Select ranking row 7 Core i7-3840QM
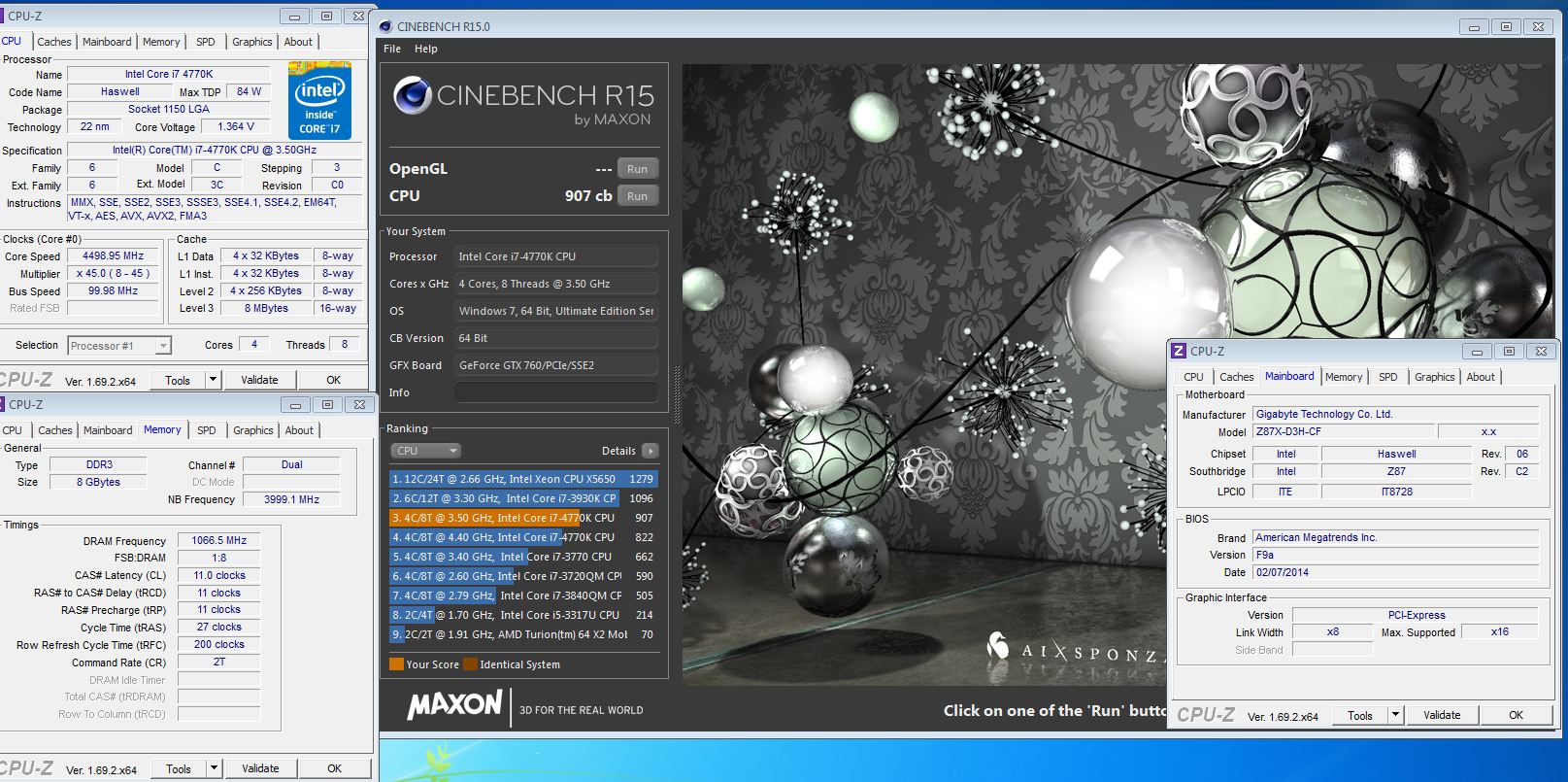 coord(523,595)
